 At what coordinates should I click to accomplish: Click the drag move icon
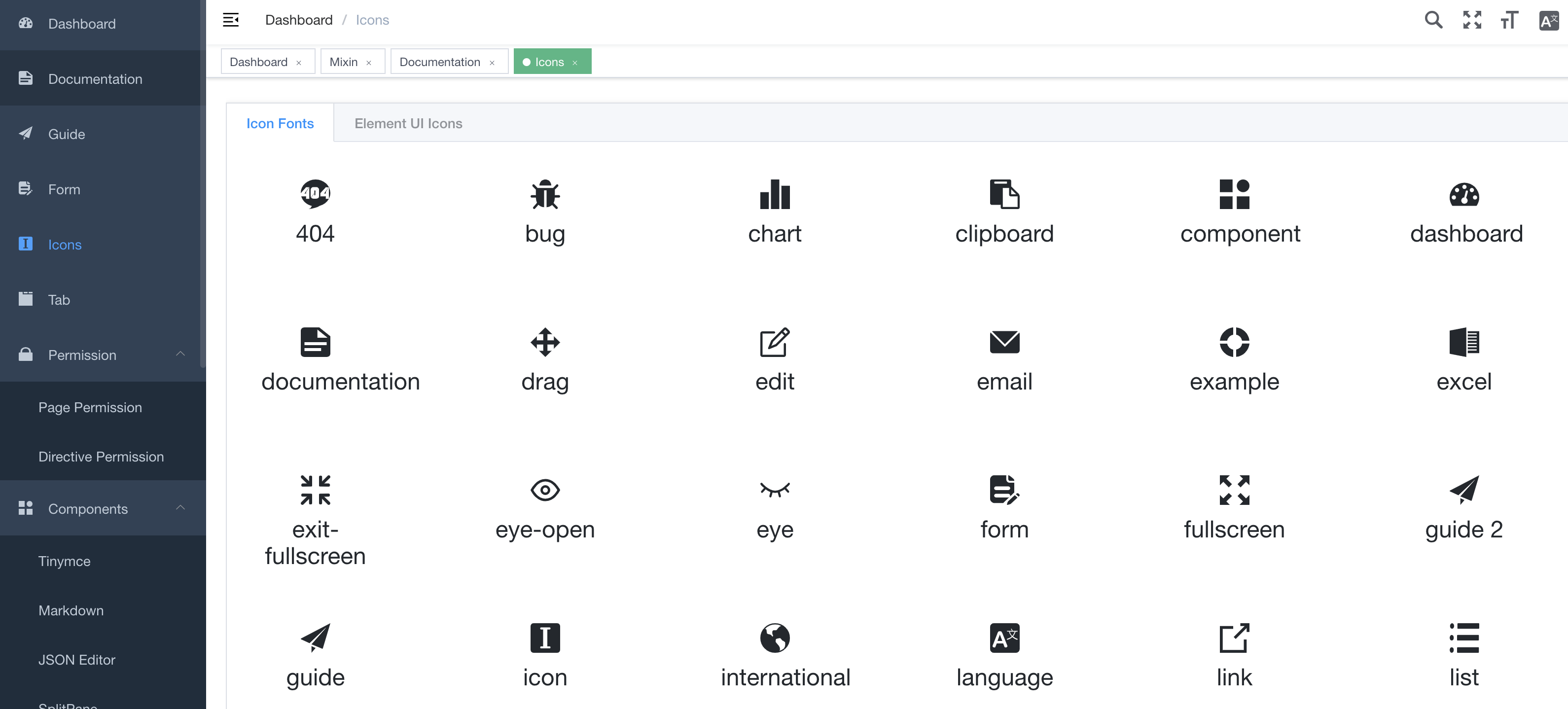coord(545,342)
